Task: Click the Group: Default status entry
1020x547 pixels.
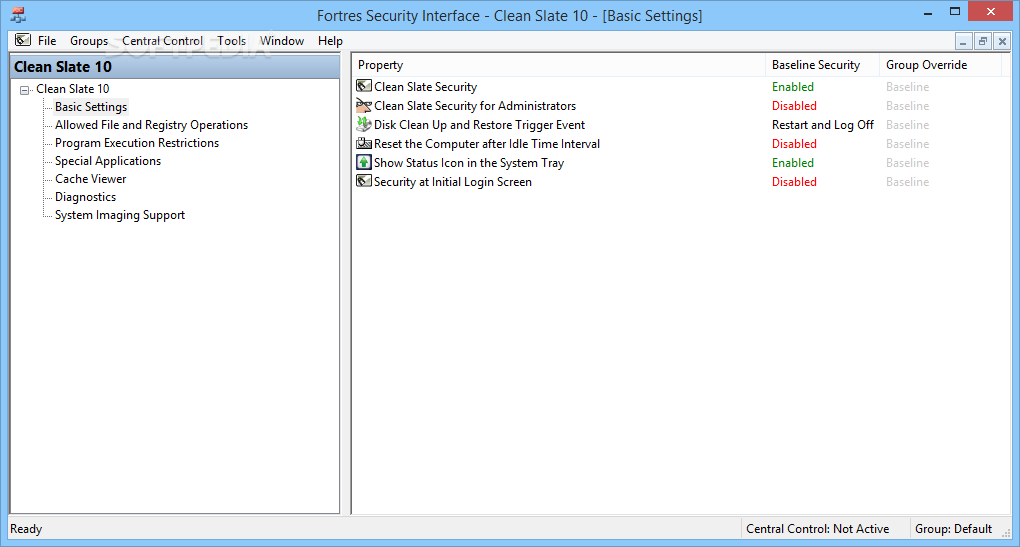Action: tap(954, 529)
